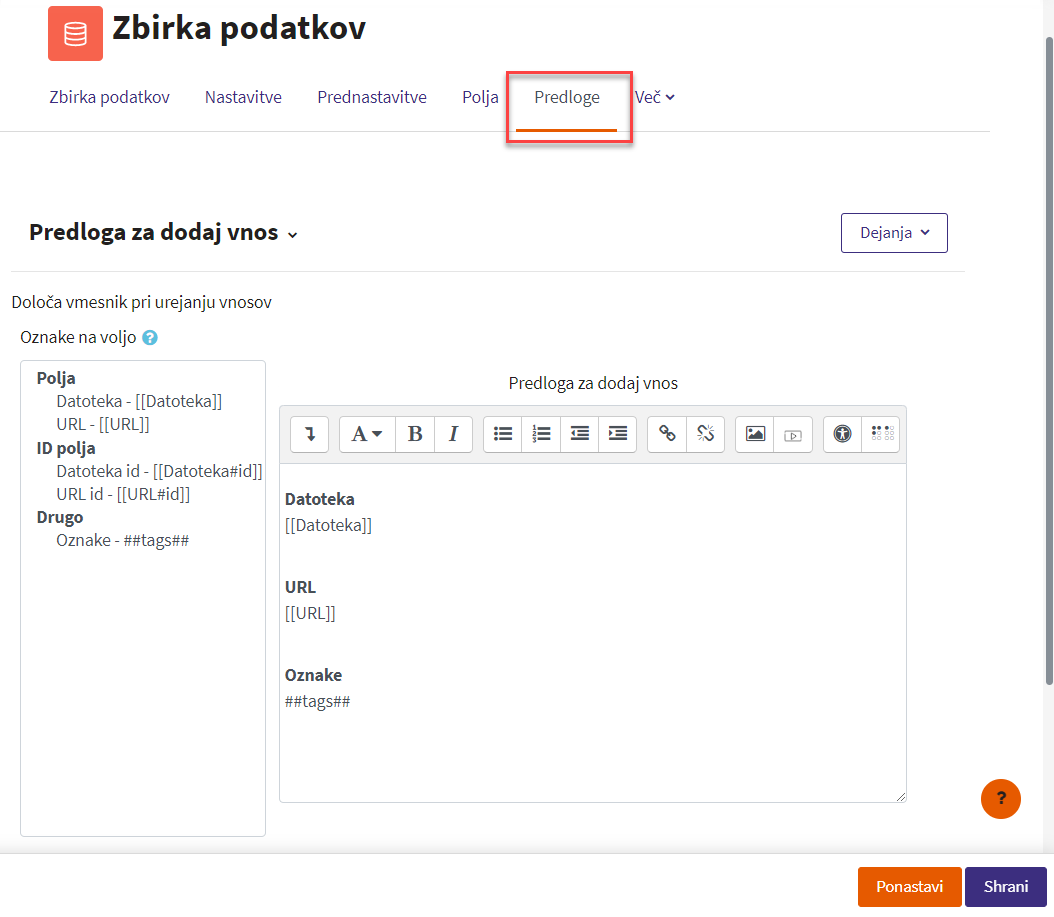Open the screenreader helper icon
The height and width of the screenshot is (917, 1054).
point(882,434)
